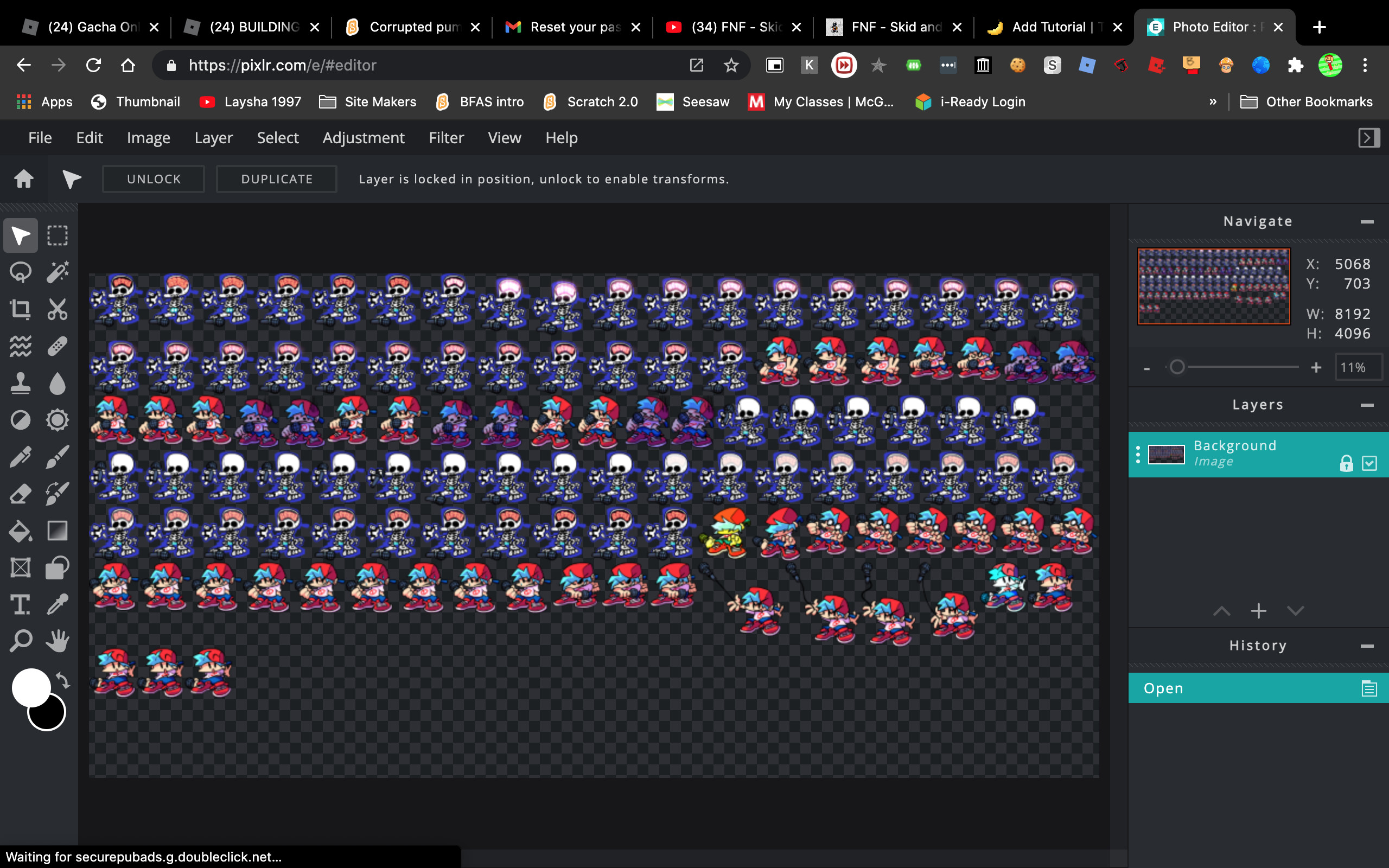Move layer down arrow in Layers panel
The image size is (1389, 868).
[1296, 611]
